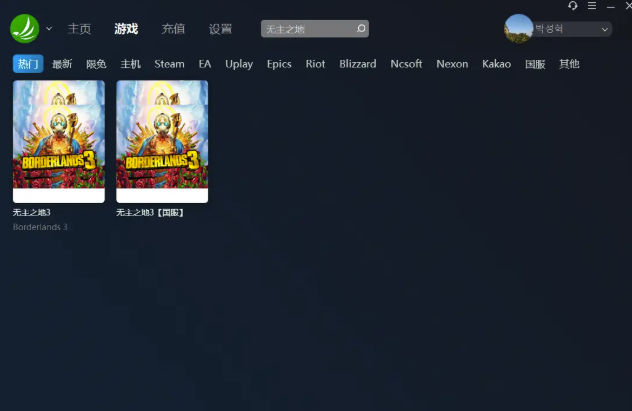Click the user profile avatar

[x=518, y=29]
